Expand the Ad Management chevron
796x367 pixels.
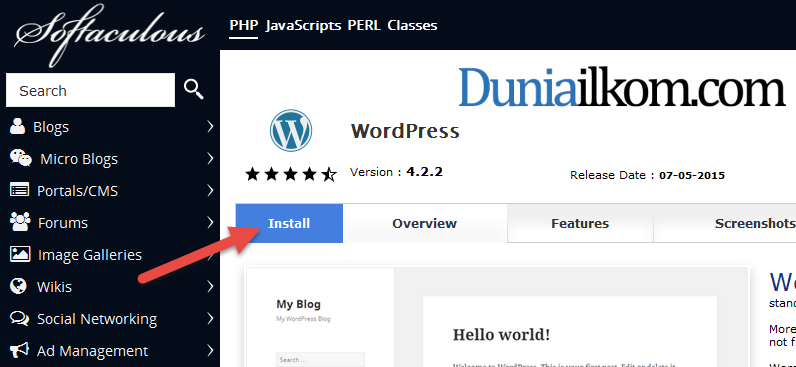[x=211, y=350]
